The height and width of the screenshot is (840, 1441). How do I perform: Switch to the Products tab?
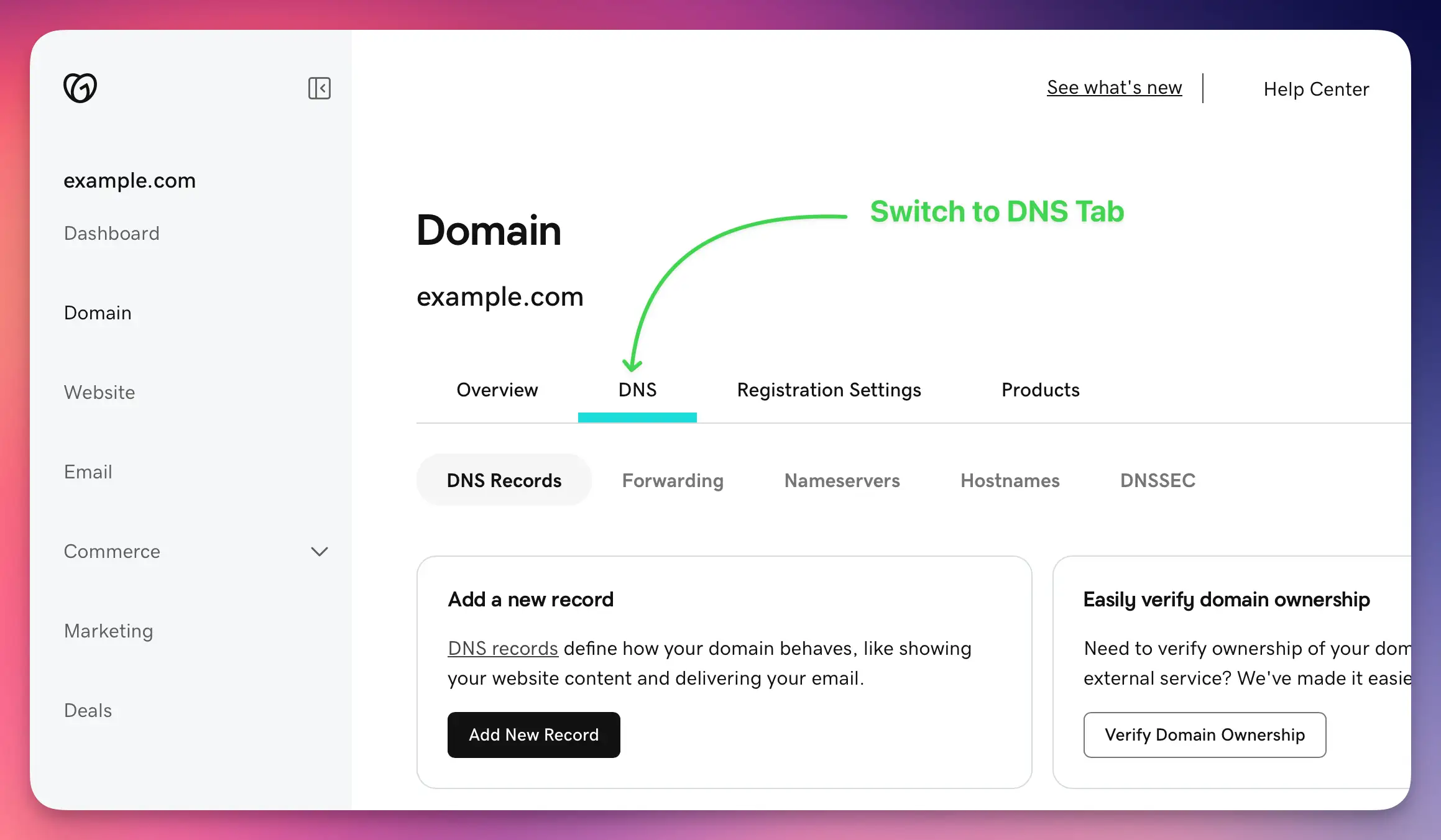click(x=1040, y=390)
